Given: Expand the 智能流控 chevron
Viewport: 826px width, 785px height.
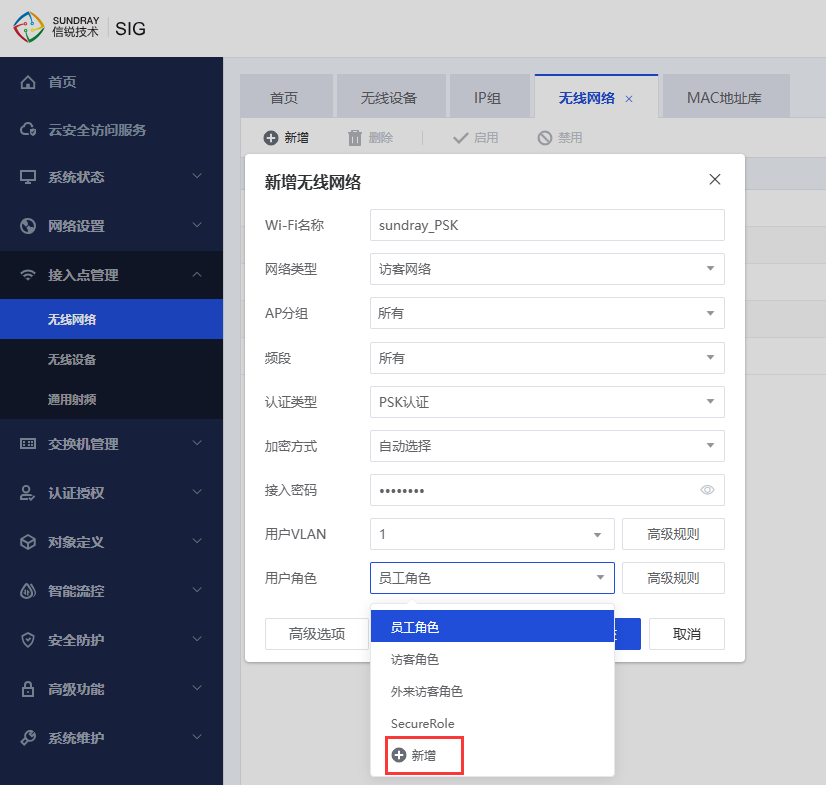Looking at the screenshot, I should click(197, 590).
